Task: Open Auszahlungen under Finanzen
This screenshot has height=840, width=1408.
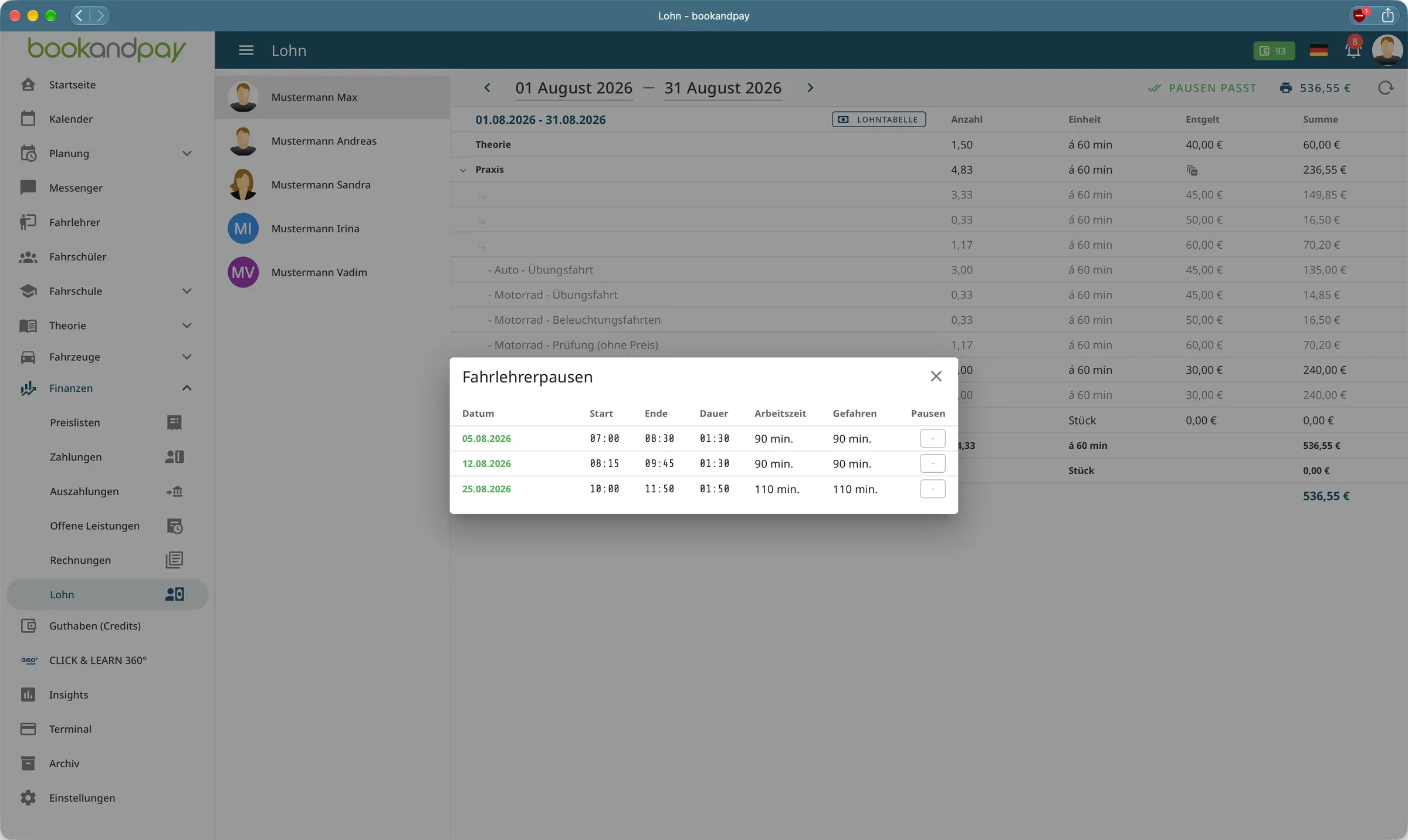Action: click(107, 492)
